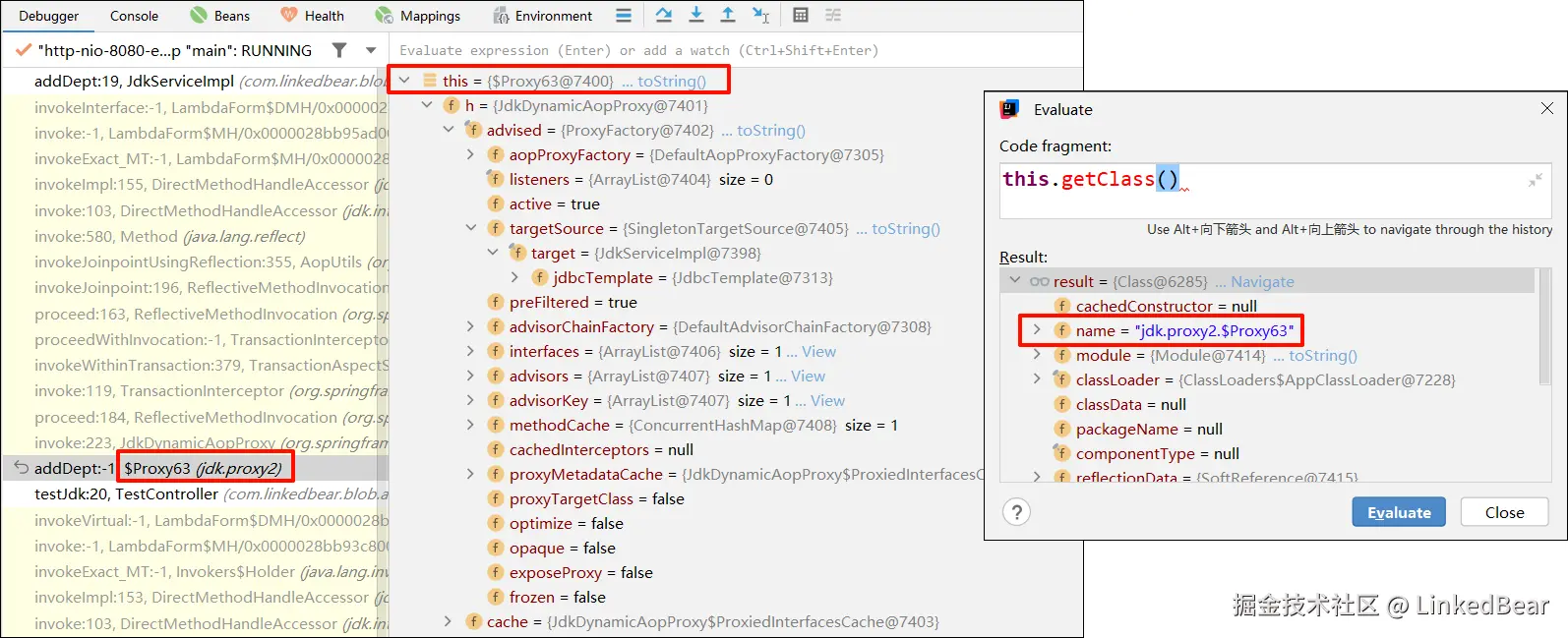The width and height of the screenshot is (1568, 638).
Task: Expand the 'cache = JdkDynamicAopProxy$ProxiedInterfacesCache' node
Action: pos(449,621)
